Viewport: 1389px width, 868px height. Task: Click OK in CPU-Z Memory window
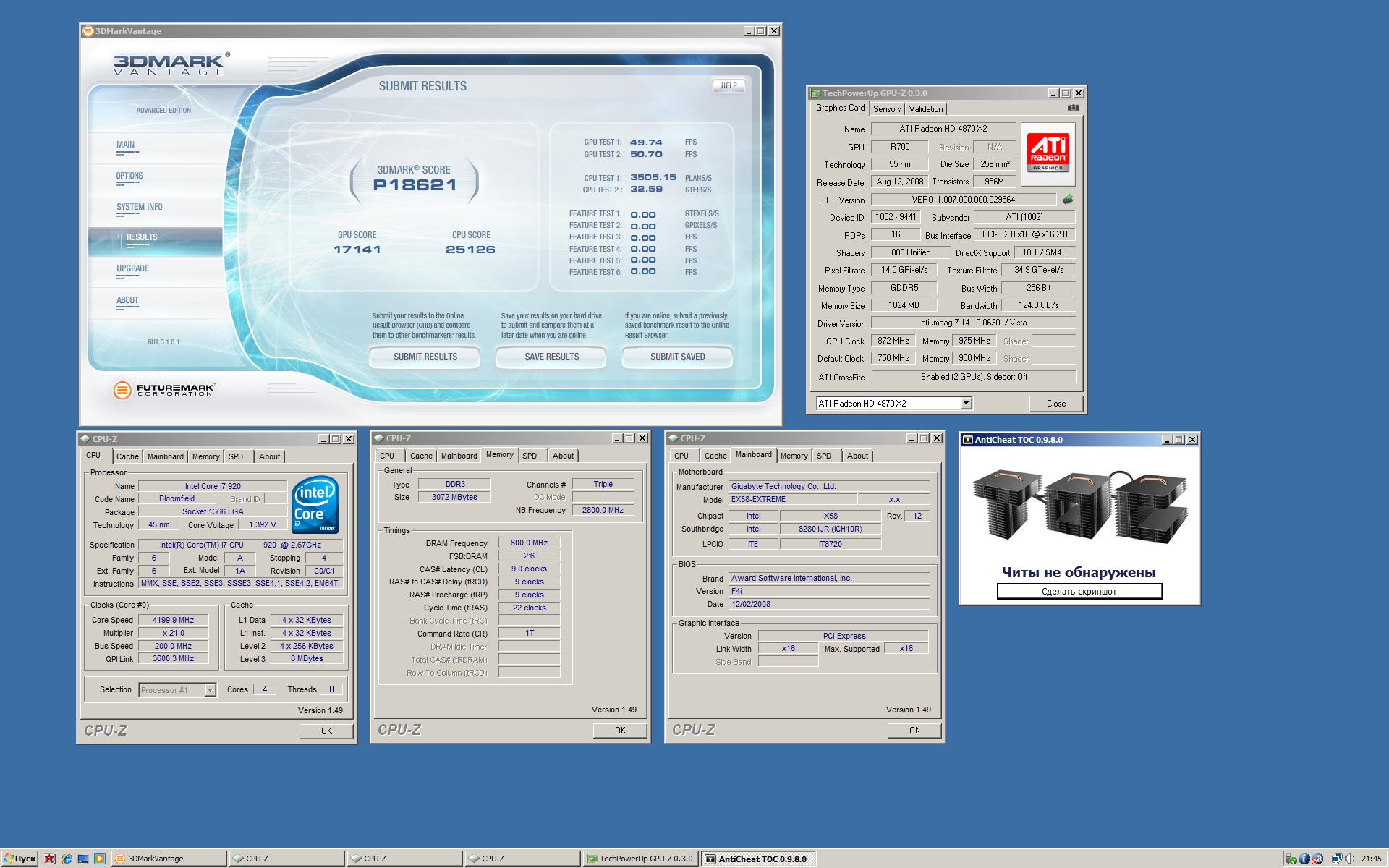(x=620, y=731)
